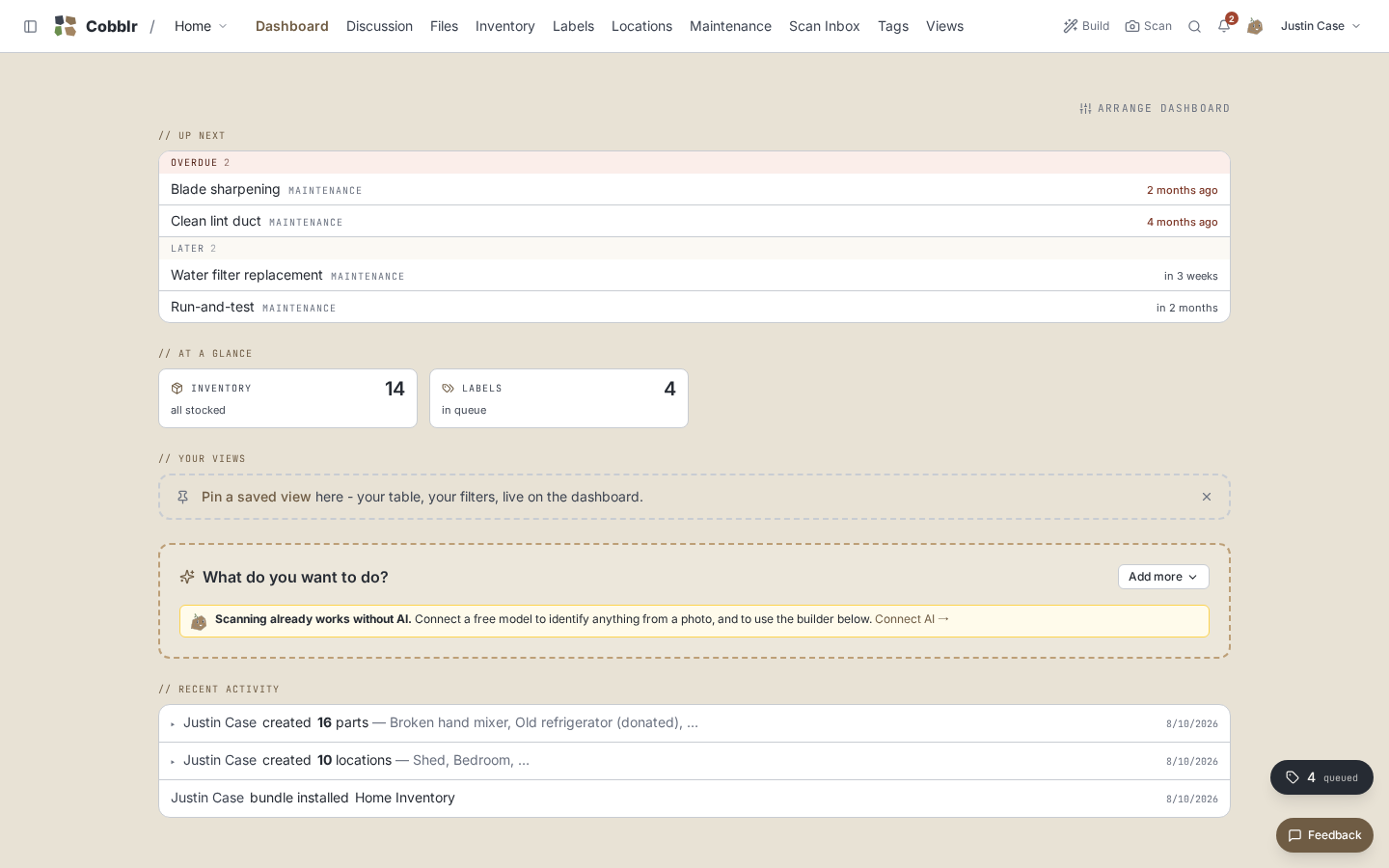Click the Labels tag icon card
This screenshot has height=868, width=1389.
click(x=558, y=398)
